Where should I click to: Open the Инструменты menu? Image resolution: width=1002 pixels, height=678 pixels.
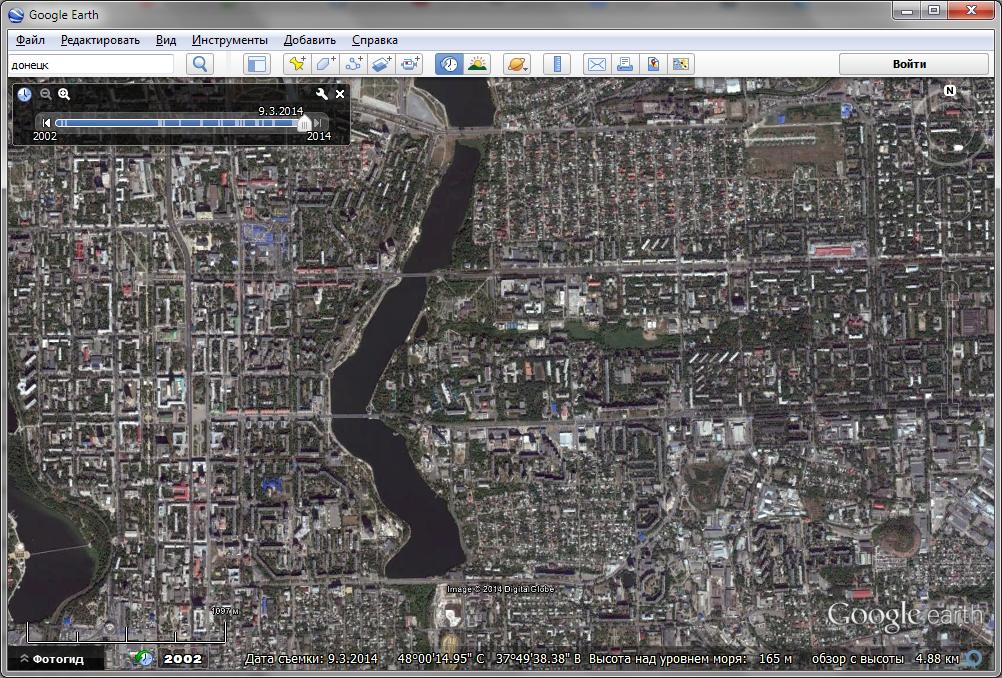point(230,40)
